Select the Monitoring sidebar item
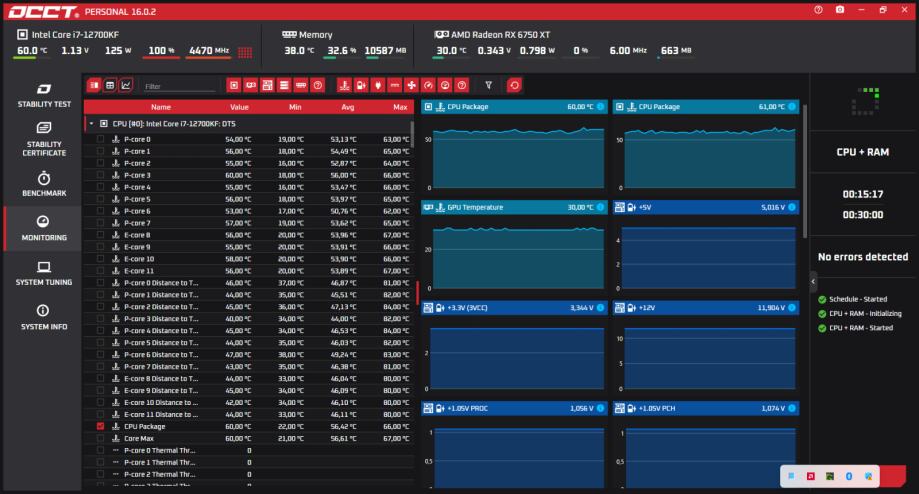 (43, 228)
